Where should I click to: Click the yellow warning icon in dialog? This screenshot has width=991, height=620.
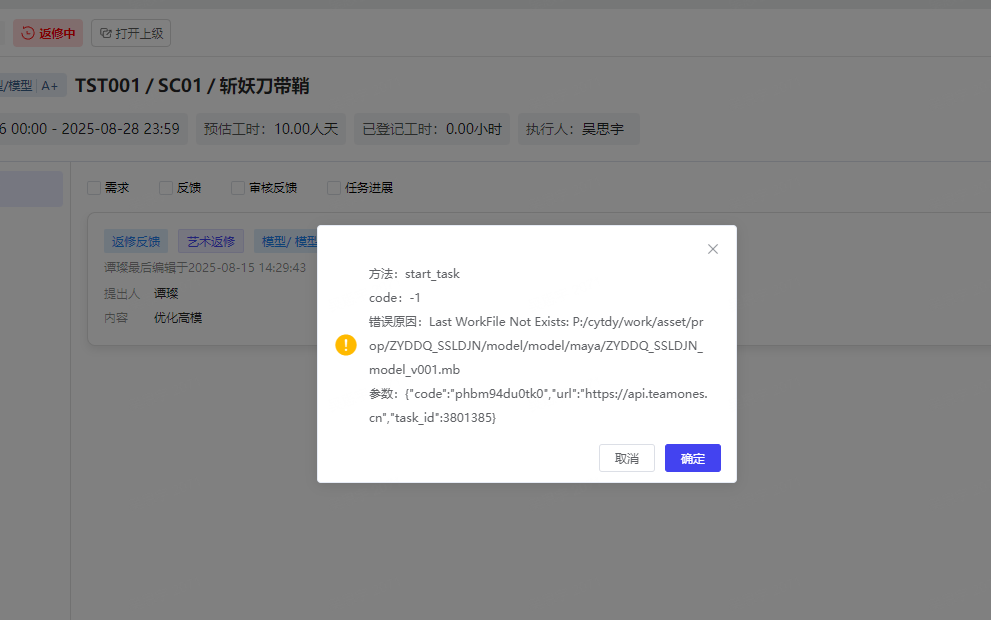[x=346, y=345]
